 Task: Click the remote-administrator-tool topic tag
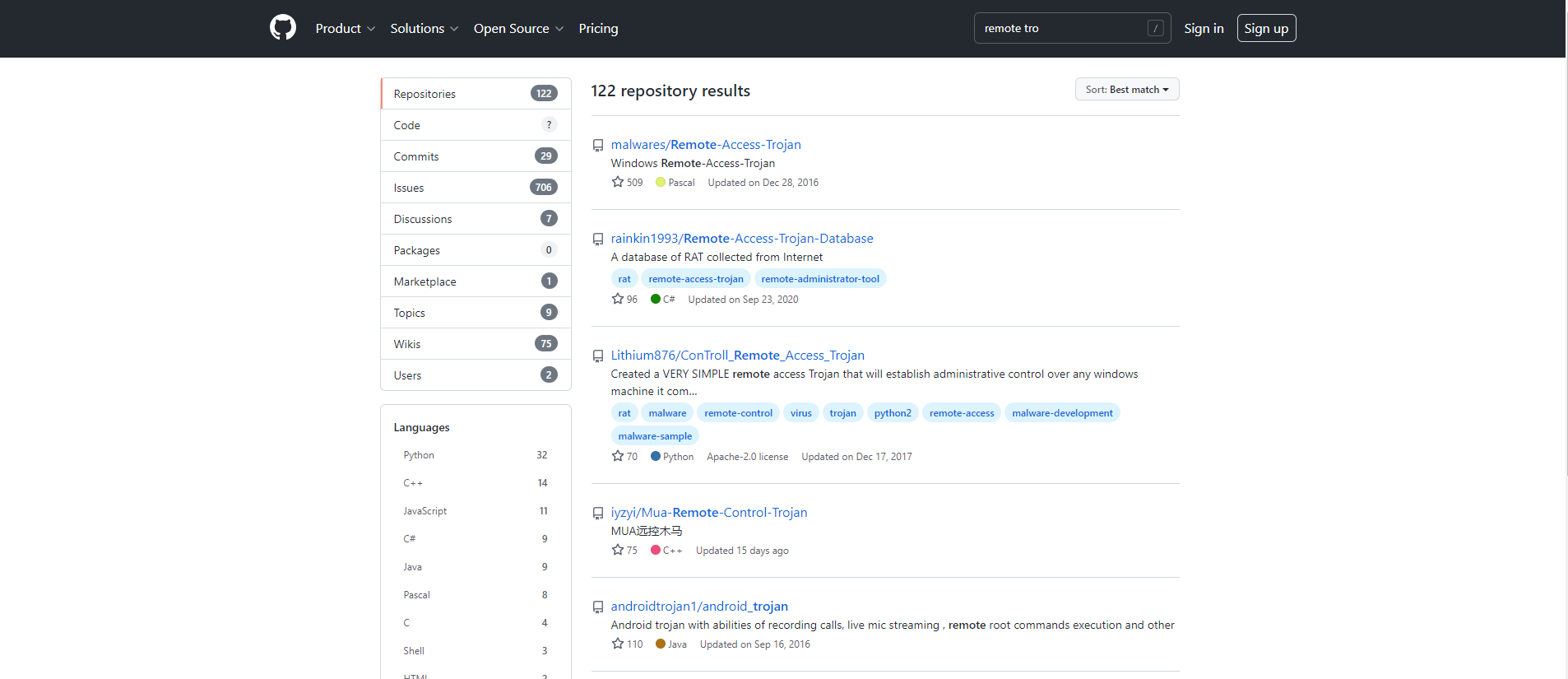pyautogui.click(x=820, y=279)
